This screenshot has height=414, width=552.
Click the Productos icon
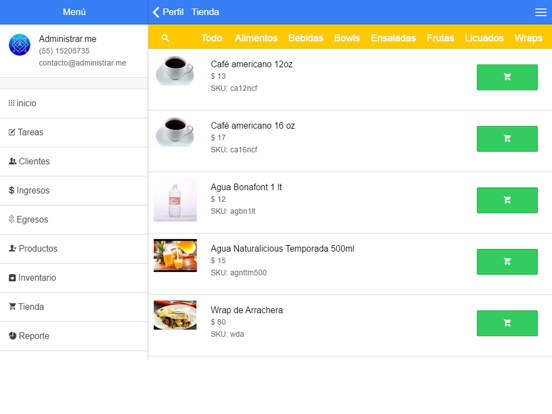(12, 248)
